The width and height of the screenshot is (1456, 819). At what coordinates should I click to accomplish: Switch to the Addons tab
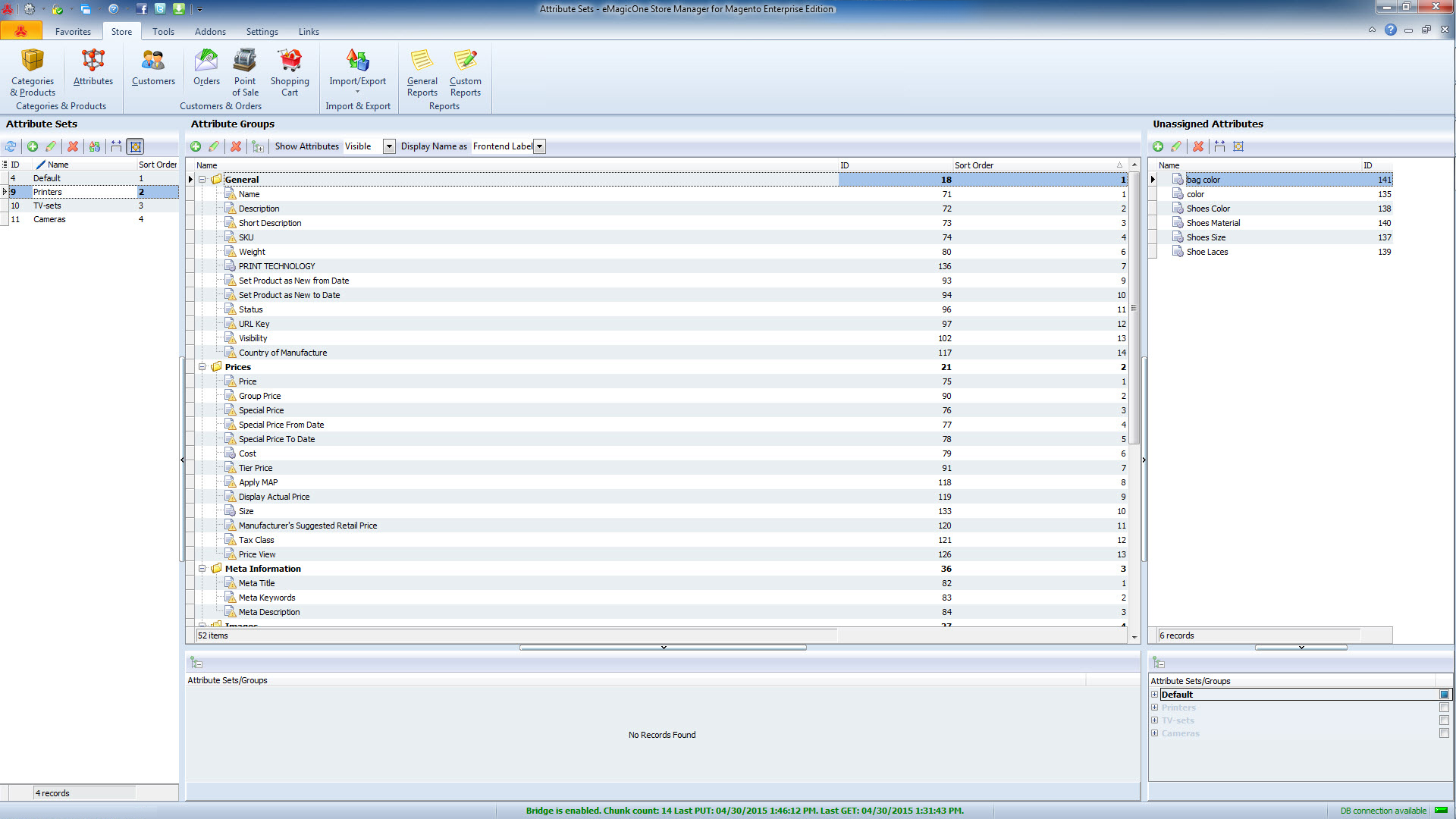click(210, 32)
